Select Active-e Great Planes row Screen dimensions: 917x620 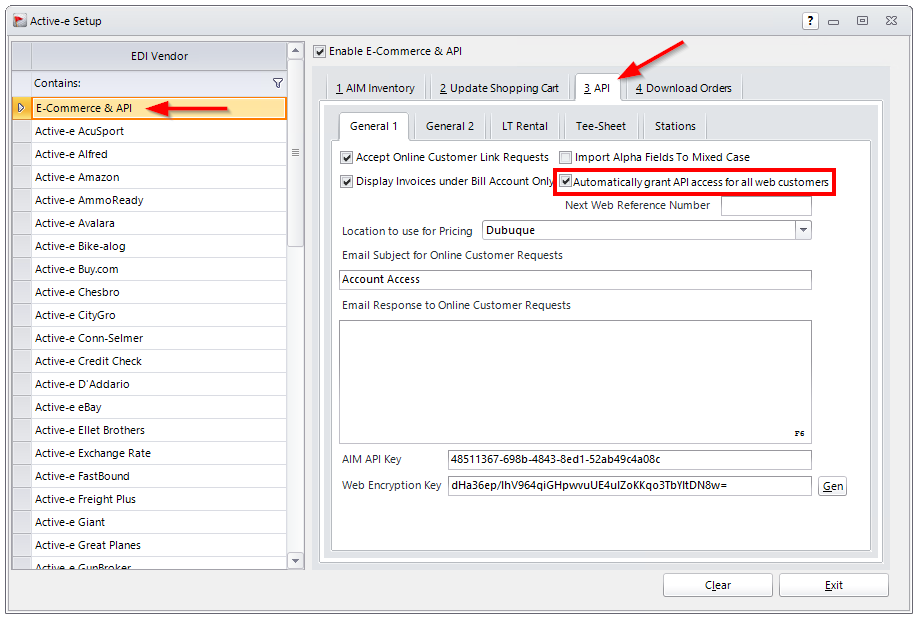[x=158, y=545]
